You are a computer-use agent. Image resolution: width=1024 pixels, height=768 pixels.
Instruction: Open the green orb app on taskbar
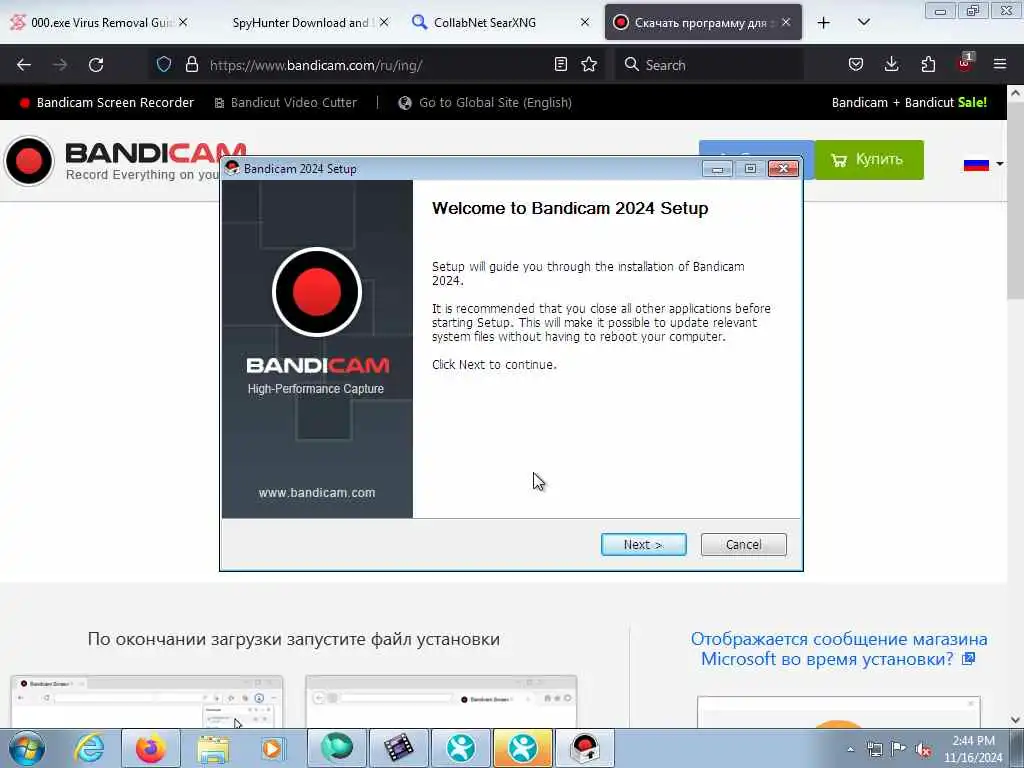(336, 748)
